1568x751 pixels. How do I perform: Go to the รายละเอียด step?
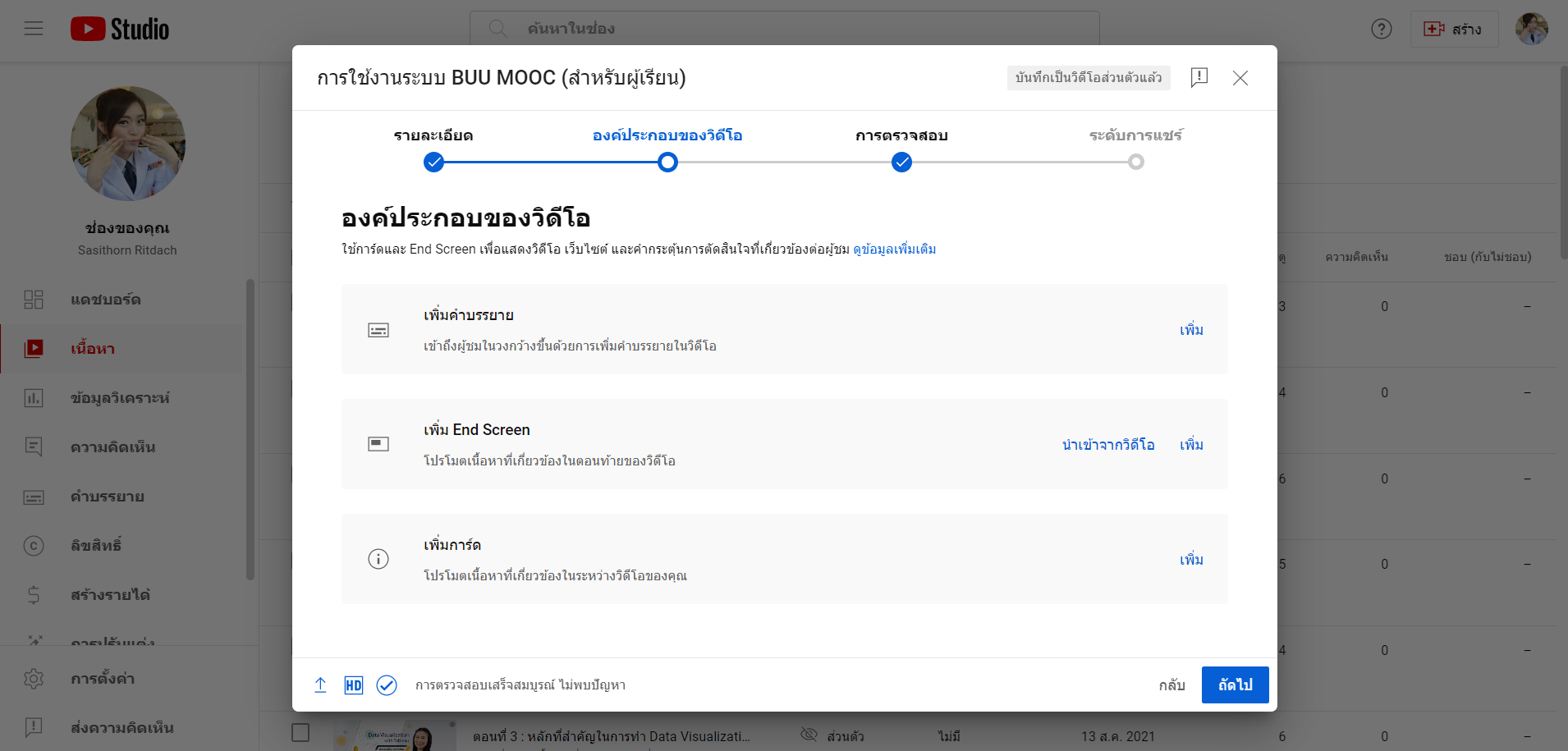[x=433, y=162]
